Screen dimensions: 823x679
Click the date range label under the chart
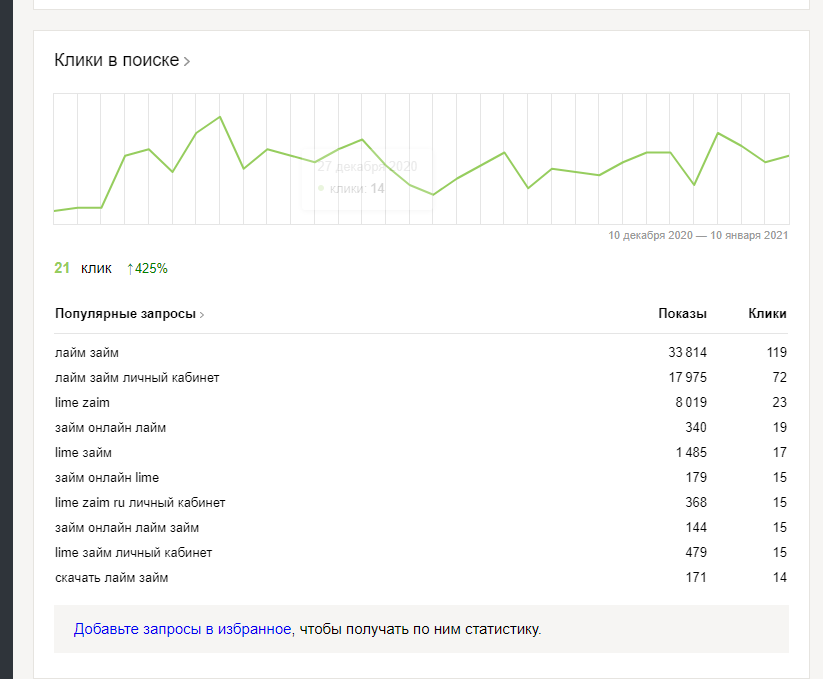tap(698, 236)
